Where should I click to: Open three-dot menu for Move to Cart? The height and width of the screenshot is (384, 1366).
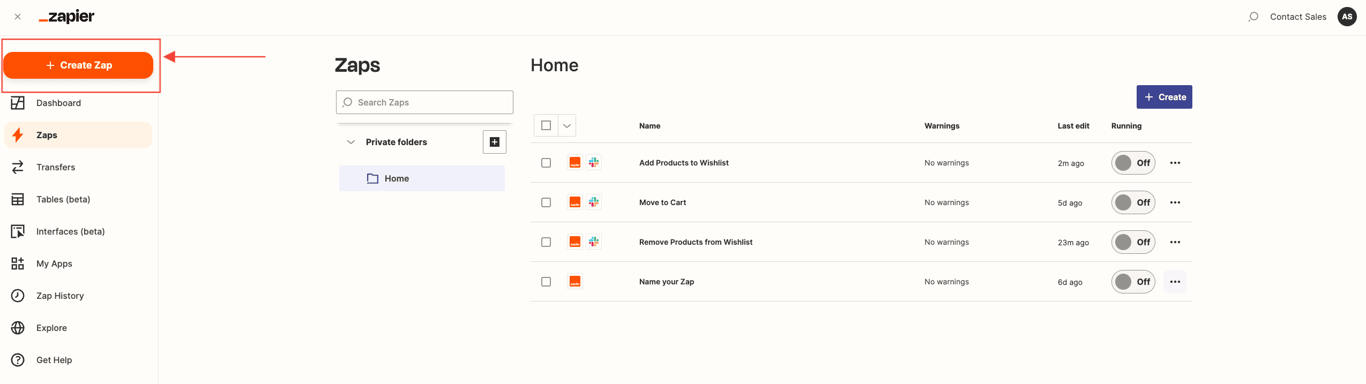tap(1175, 203)
